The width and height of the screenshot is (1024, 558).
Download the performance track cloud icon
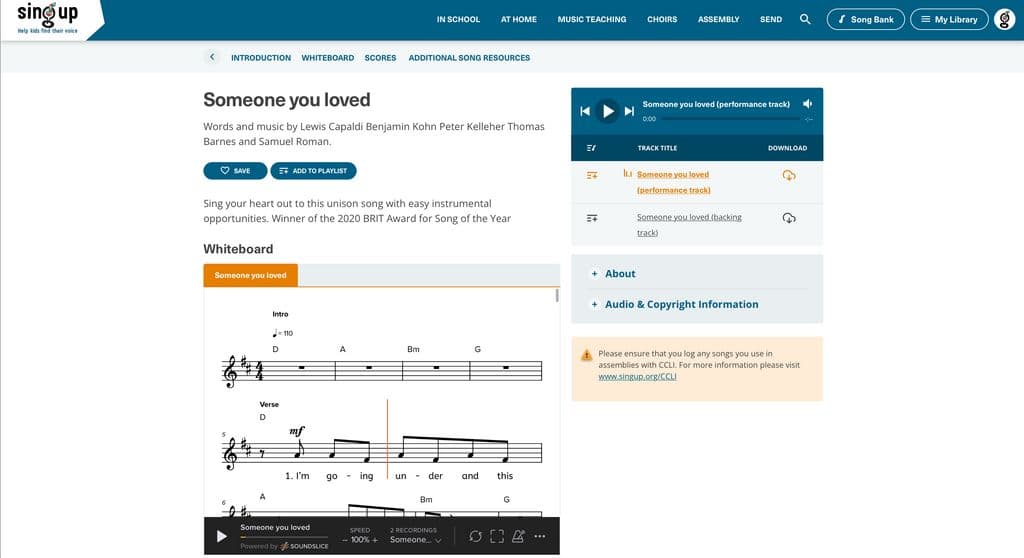(x=789, y=175)
